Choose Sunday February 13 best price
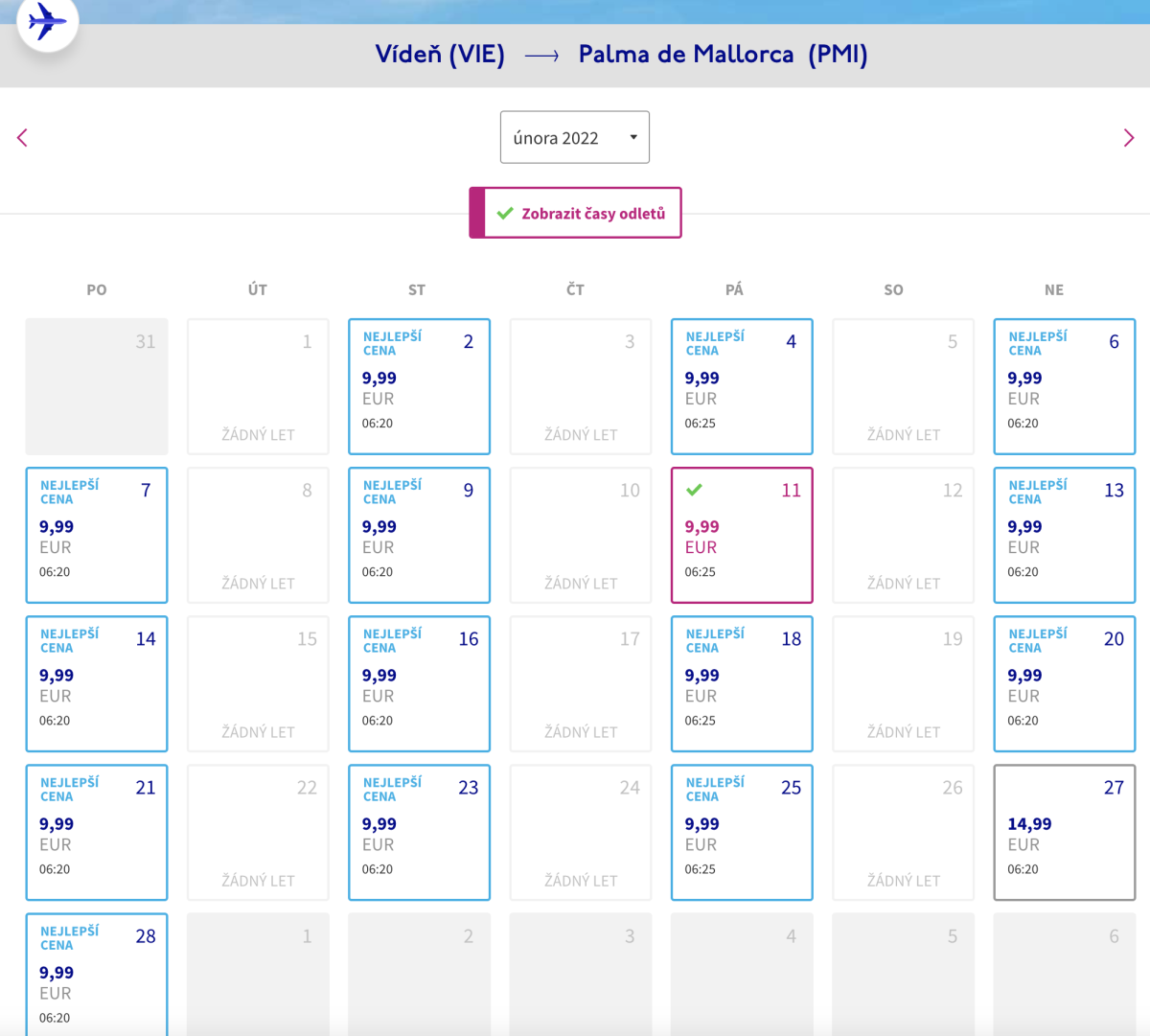Screen dimensions: 1150x1036 click(1064, 536)
